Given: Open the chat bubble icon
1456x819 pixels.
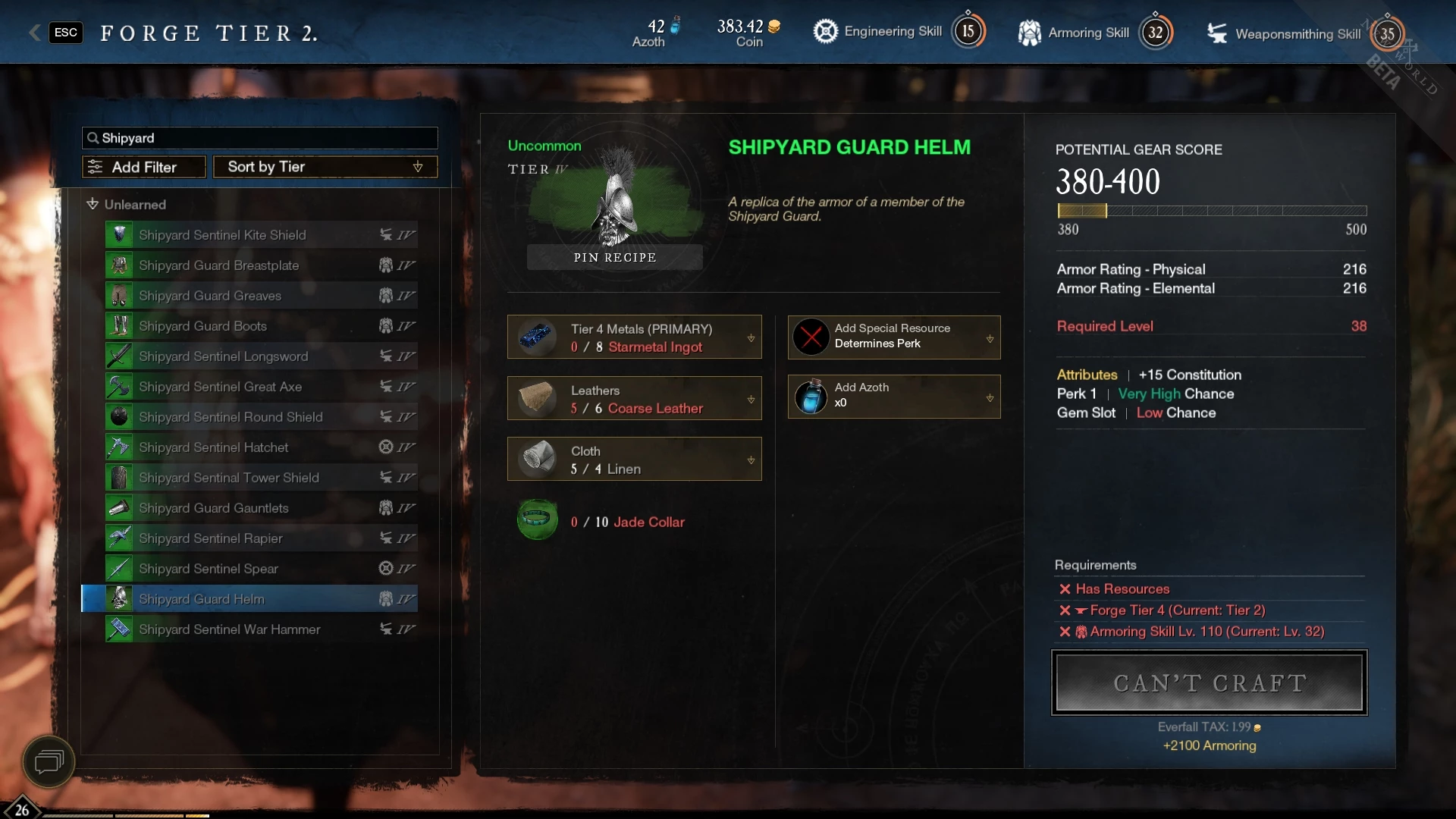Looking at the screenshot, I should coord(49,761).
